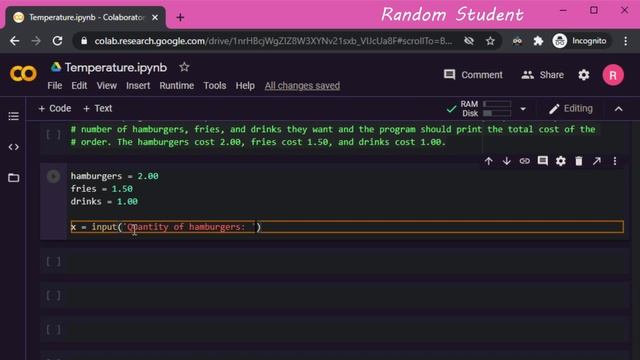Click the 'hamburgers = 2.00' code line
The height and width of the screenshot is (360, 640).
click(115, 176)
